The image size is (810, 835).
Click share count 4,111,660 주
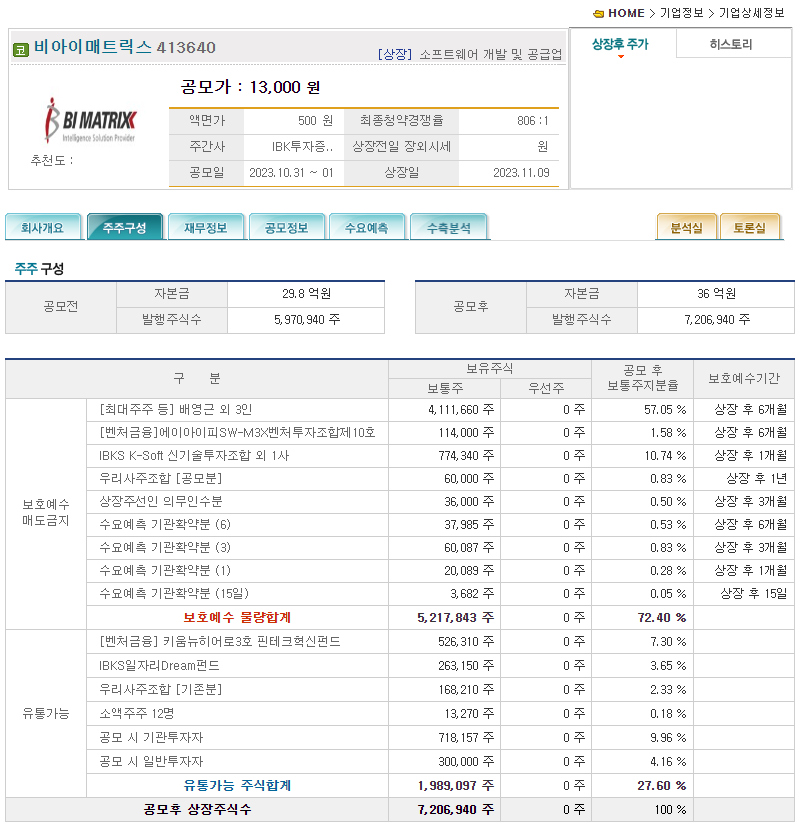(461, 410)
